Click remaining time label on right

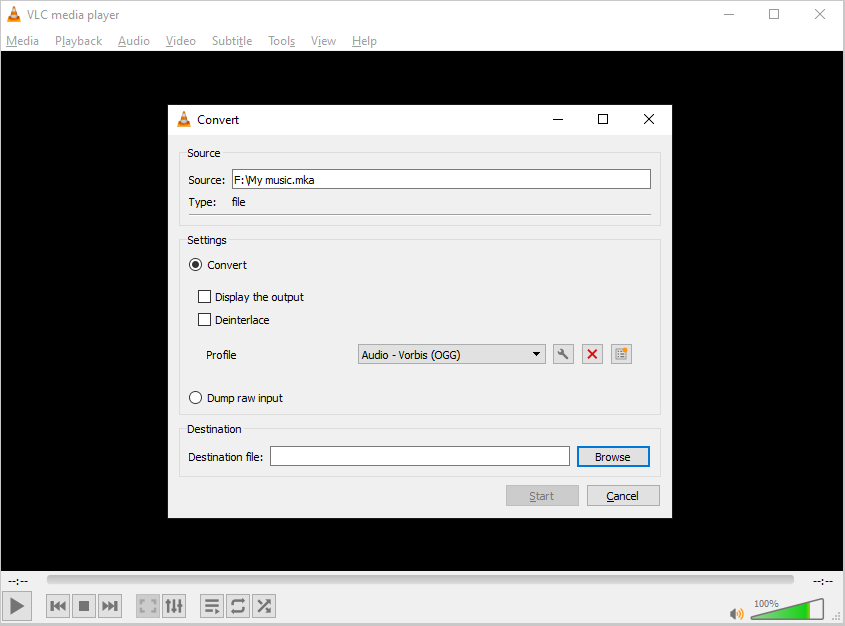pos(823,581)
